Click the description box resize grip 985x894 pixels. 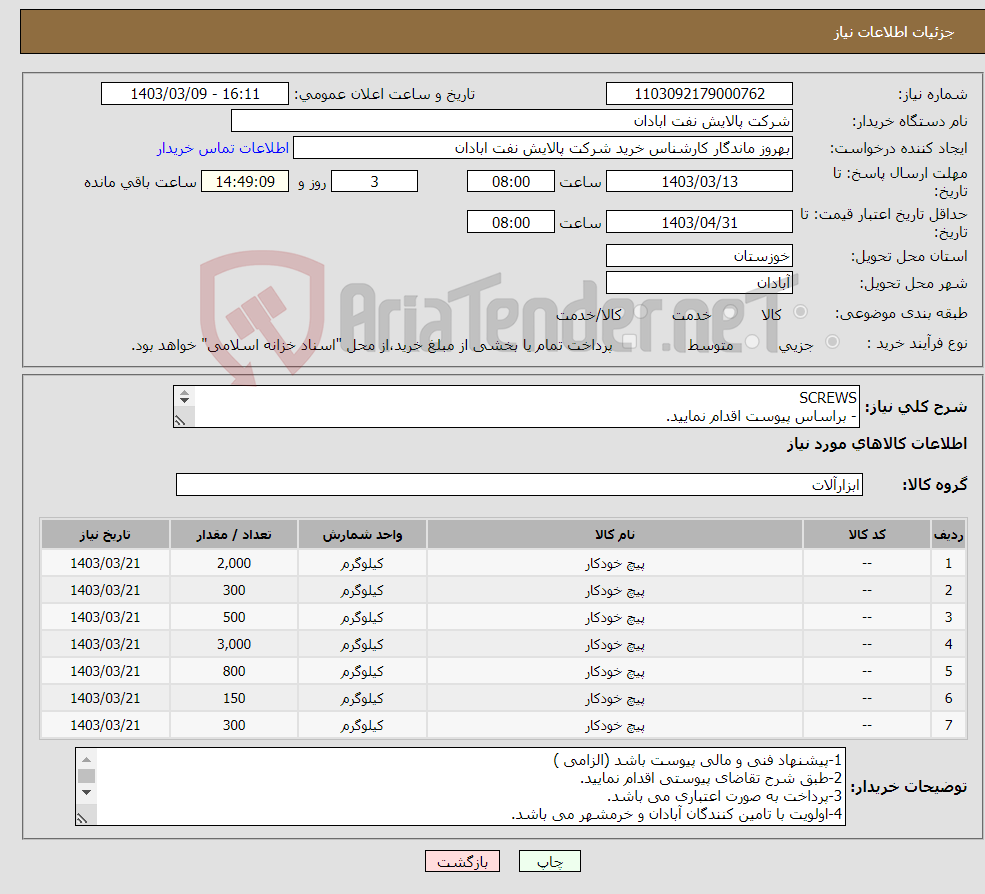(180, 420)
